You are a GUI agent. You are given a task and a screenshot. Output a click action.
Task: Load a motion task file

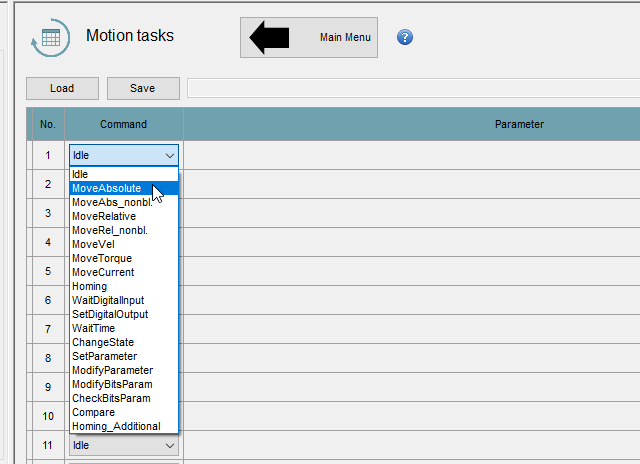[x=62, y=88]
